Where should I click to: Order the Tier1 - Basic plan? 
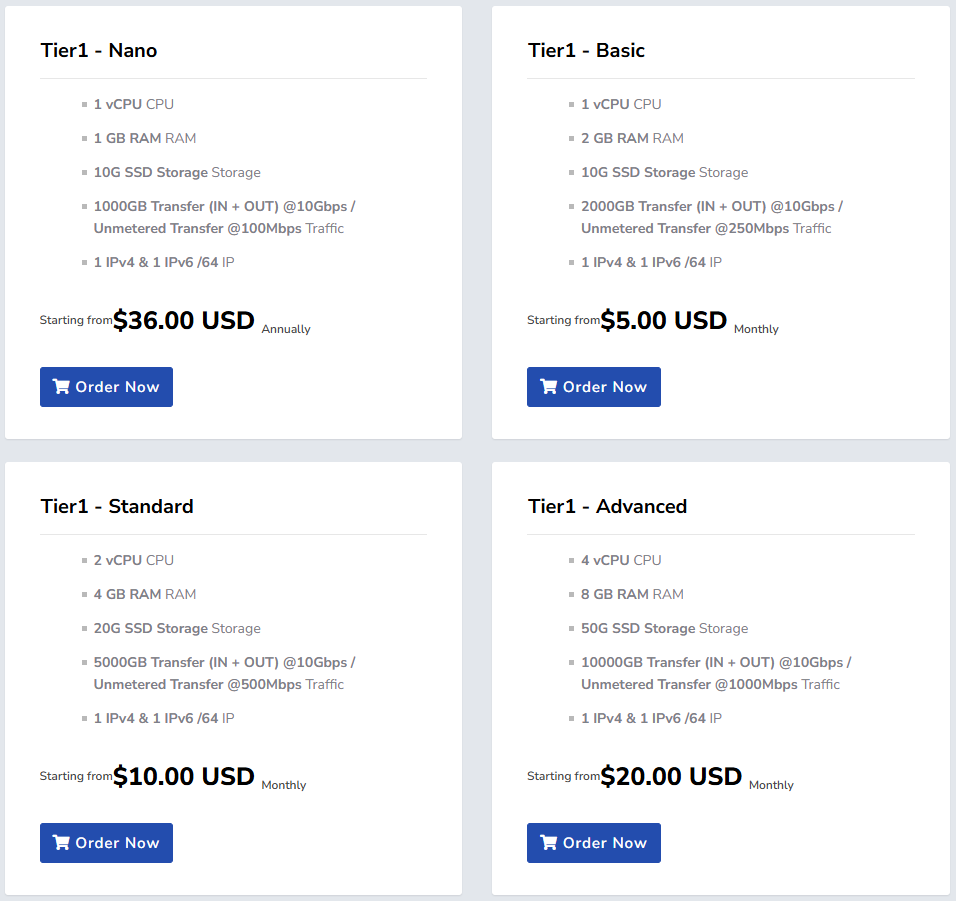pos(593,387)
